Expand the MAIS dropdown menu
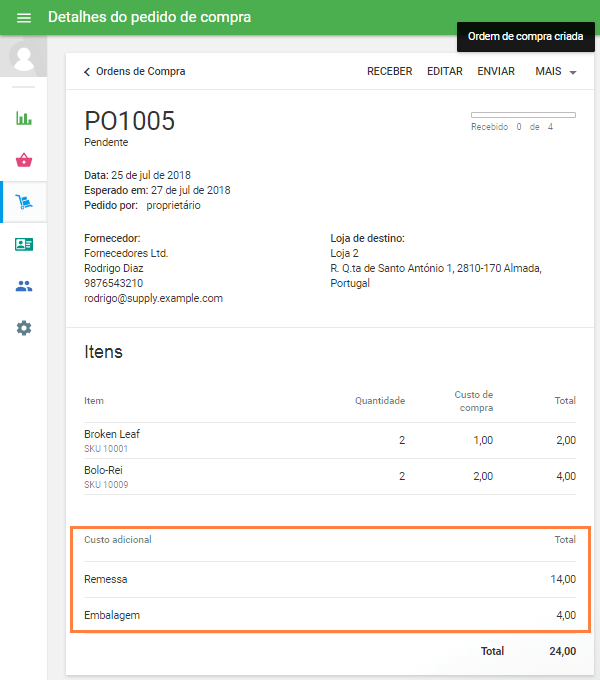The width and height of the screenshot is (600, 680). coord(556,72)
